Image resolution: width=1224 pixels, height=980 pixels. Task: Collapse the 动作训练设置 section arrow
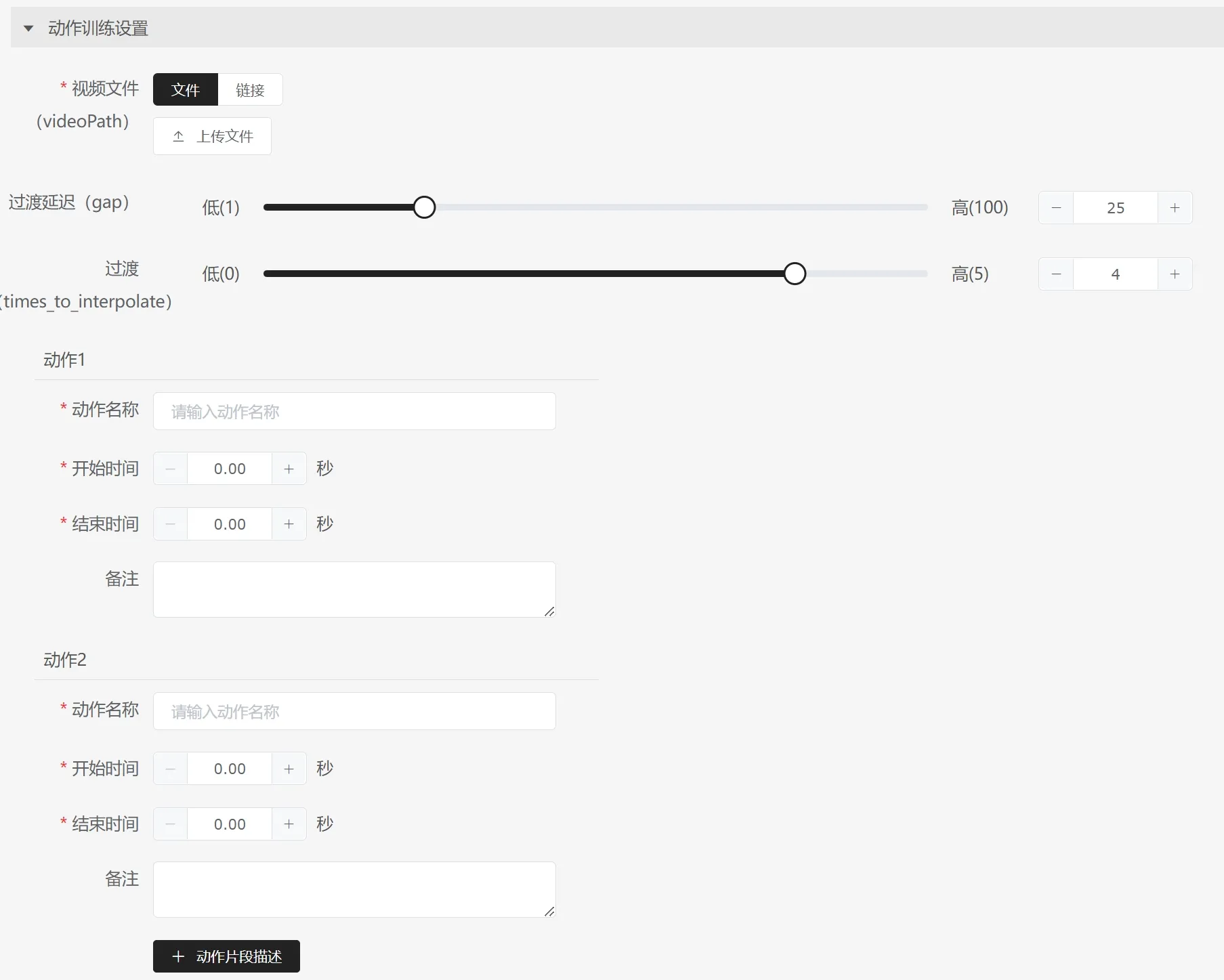[28, 28]
